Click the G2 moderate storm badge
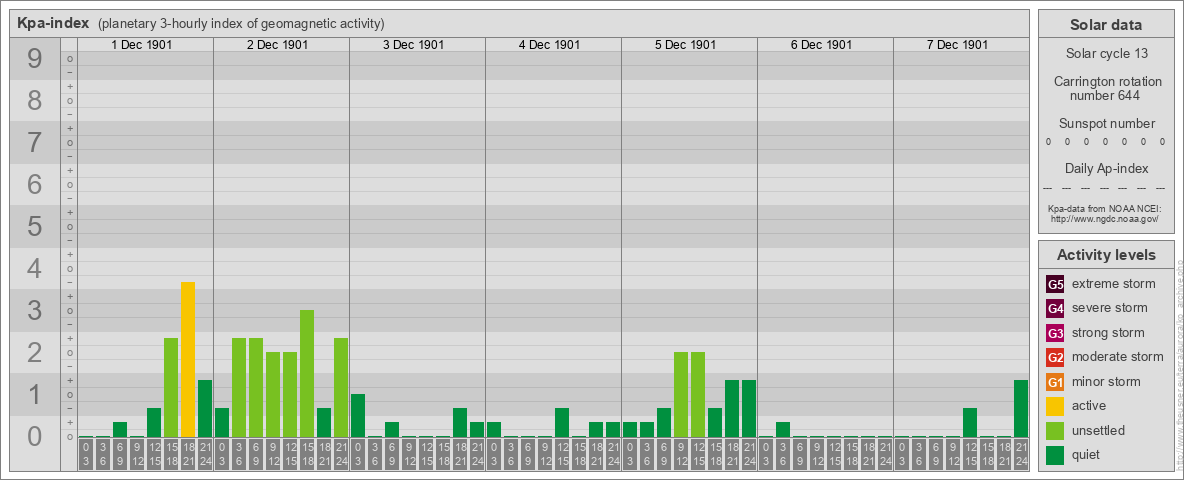Screen dimensions: 1184x480 pyautogui.click(x=1055, y=358)
